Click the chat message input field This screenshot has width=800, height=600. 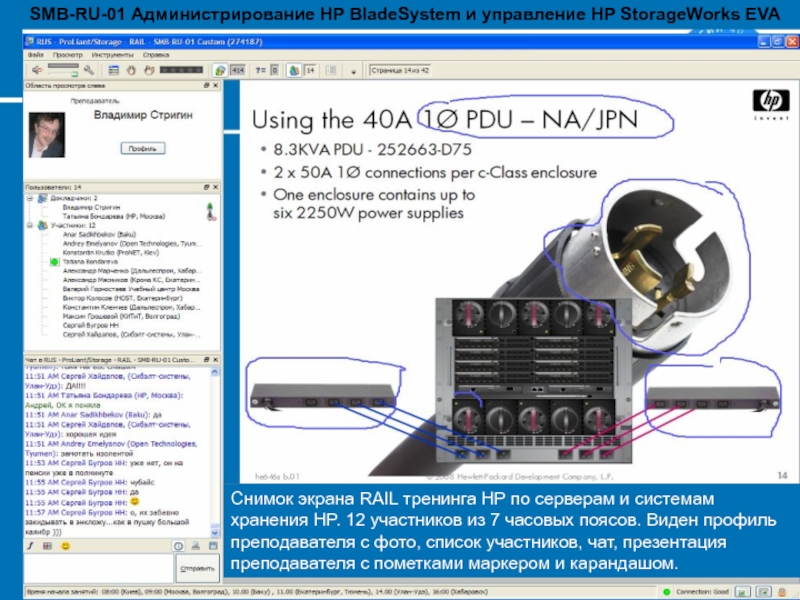point(99,568)
